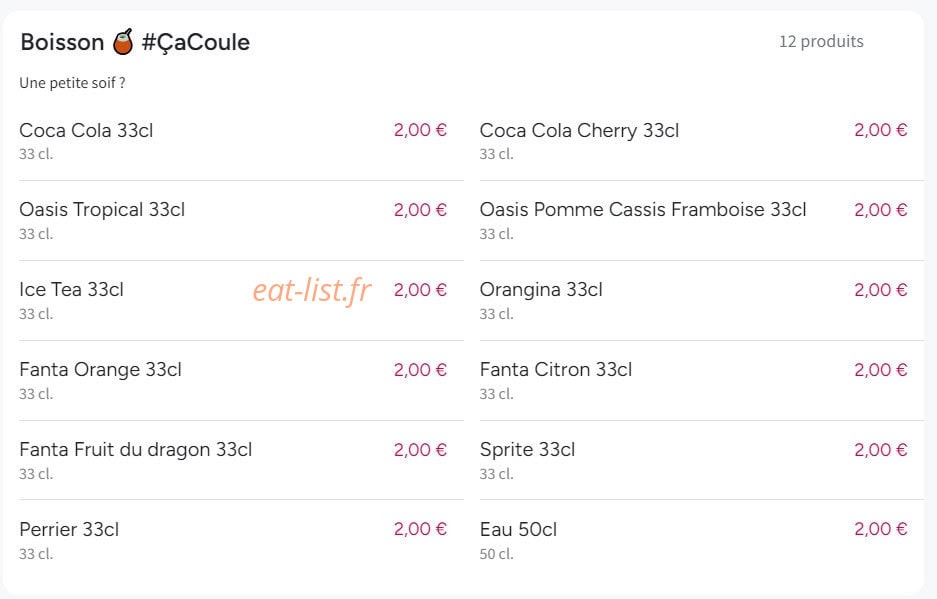
Task: Select Coca Cola Cherry 33cl item
Action: coord(702,140)
